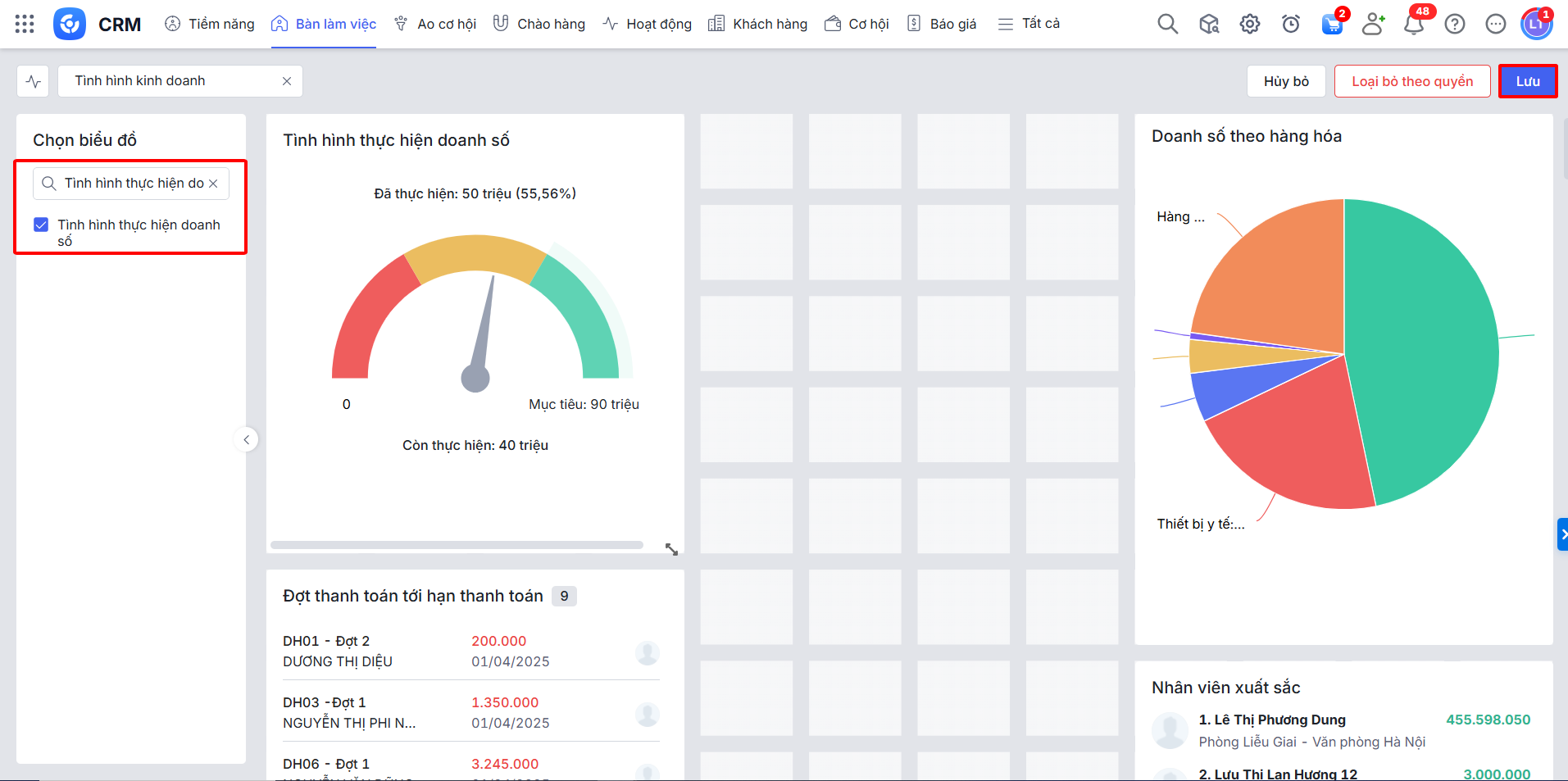
Task: Clear the Tình hình kinh doanh name field
Action: tap(287, 81)
